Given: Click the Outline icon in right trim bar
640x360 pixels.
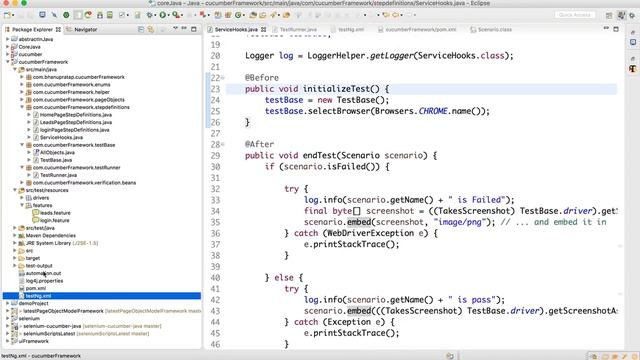Looking at the screenshot, I should tap(633, 42).
